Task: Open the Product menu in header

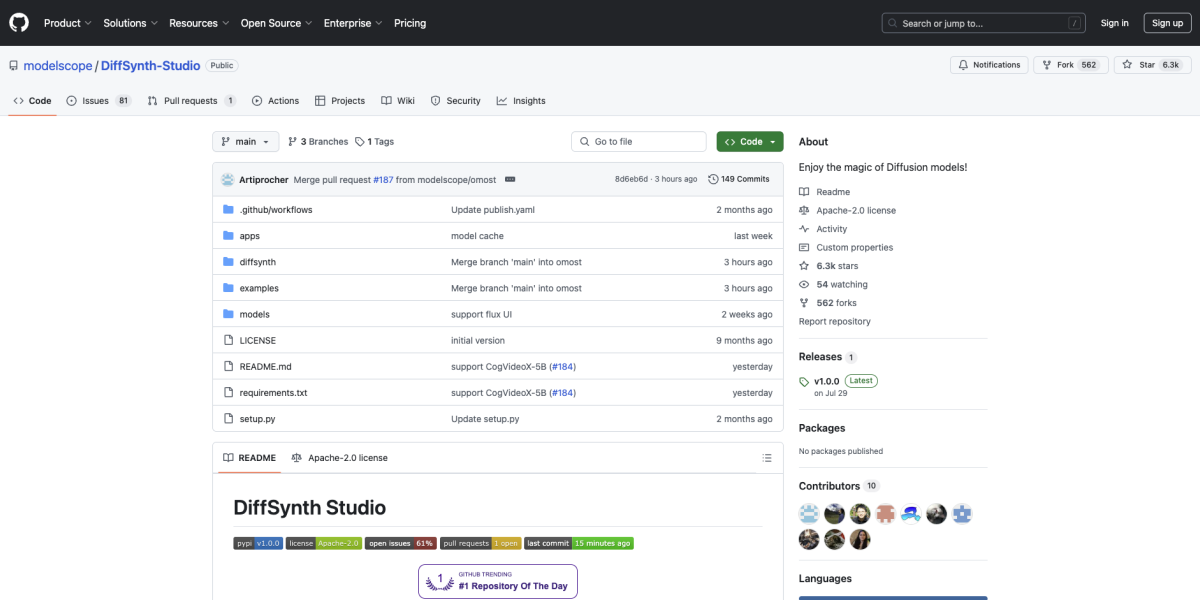Action: point(68,23)
